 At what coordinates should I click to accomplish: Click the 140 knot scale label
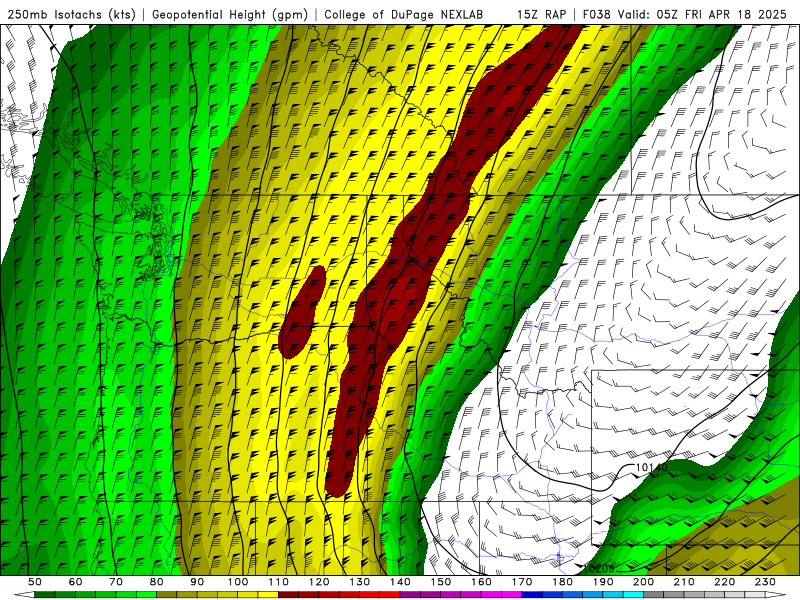coord(400,582)
